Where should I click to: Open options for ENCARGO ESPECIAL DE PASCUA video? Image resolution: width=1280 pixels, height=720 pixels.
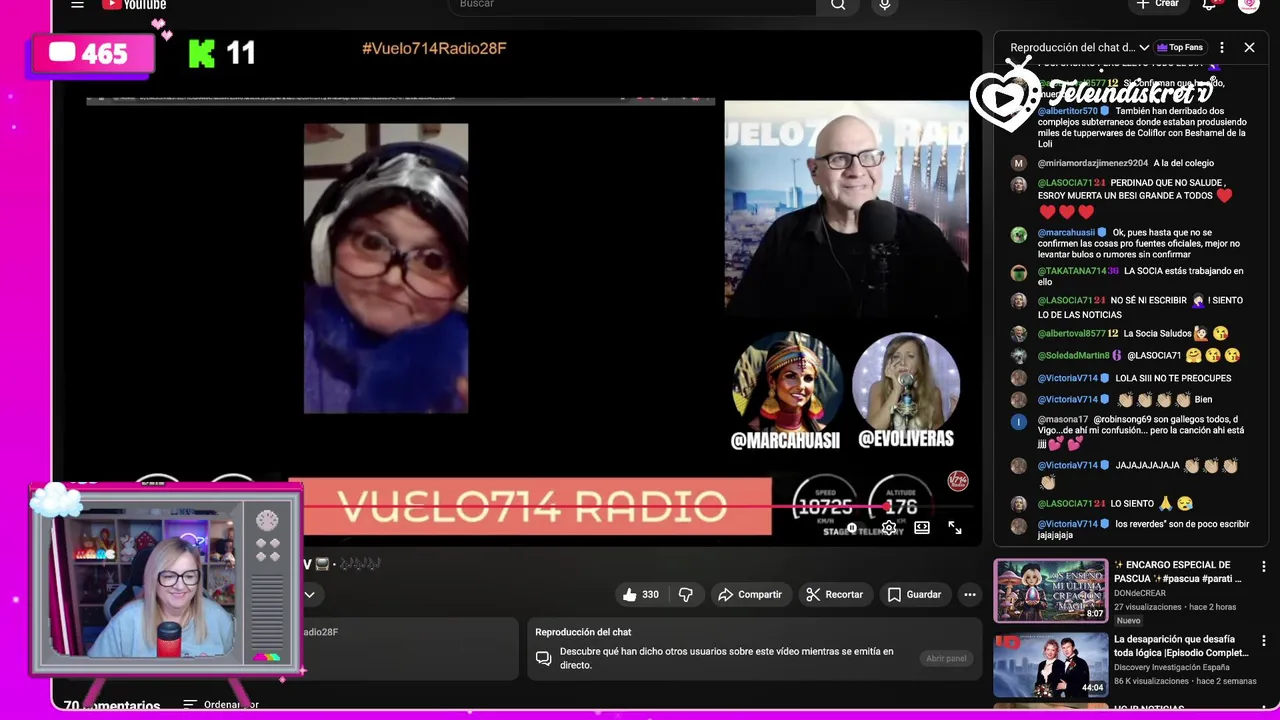pos(1263,566)
